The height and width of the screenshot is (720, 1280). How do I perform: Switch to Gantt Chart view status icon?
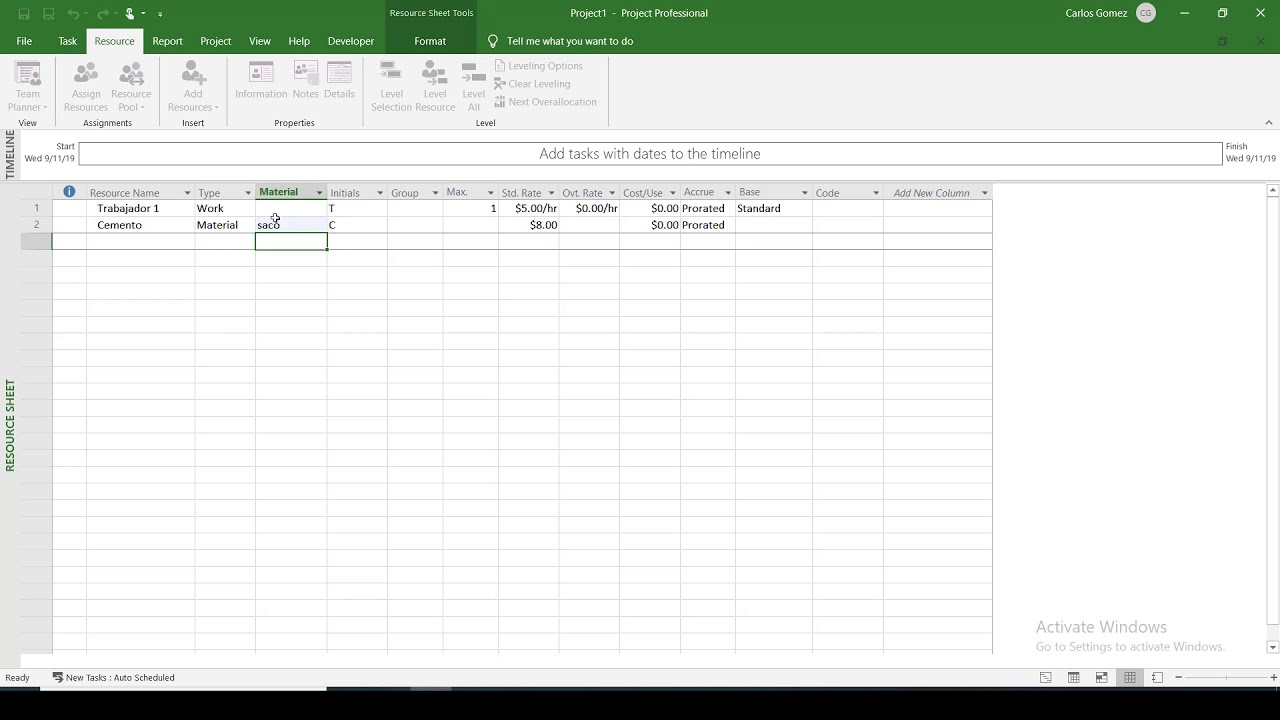pos(1045,678)
